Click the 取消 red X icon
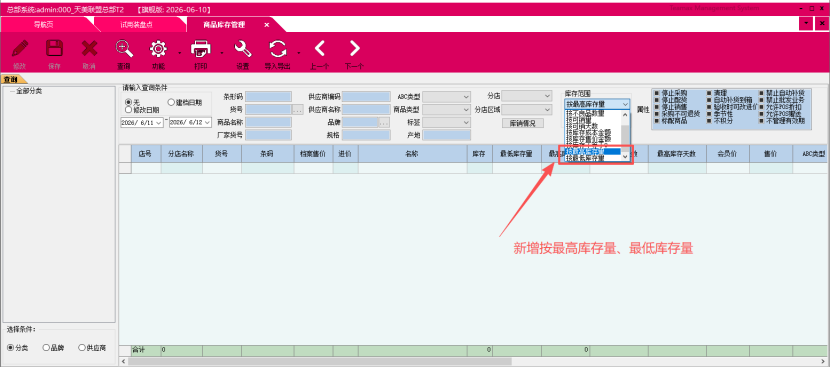This screenshot has width=830, height=367. (89, 49)
